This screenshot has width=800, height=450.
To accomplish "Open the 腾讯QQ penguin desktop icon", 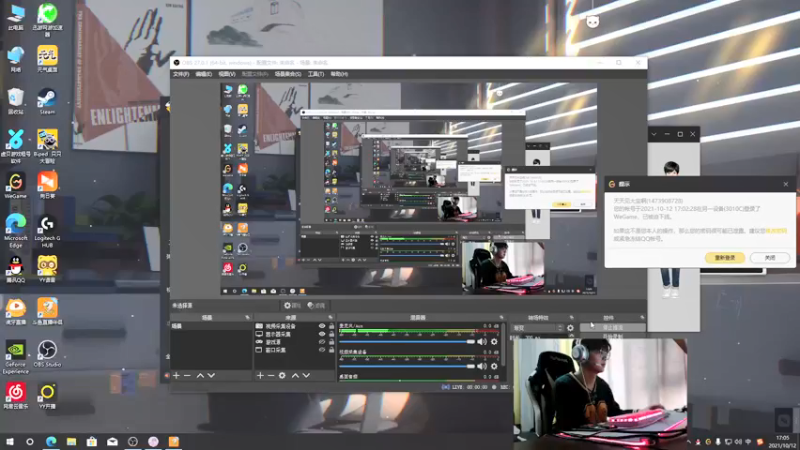I will [x=16, y=270].
